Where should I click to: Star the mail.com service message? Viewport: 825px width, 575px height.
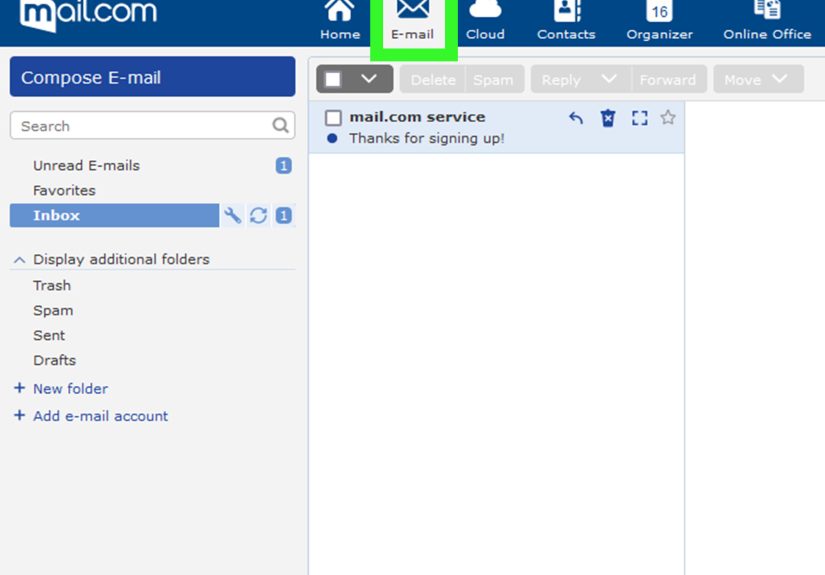(x=668, y=117)
